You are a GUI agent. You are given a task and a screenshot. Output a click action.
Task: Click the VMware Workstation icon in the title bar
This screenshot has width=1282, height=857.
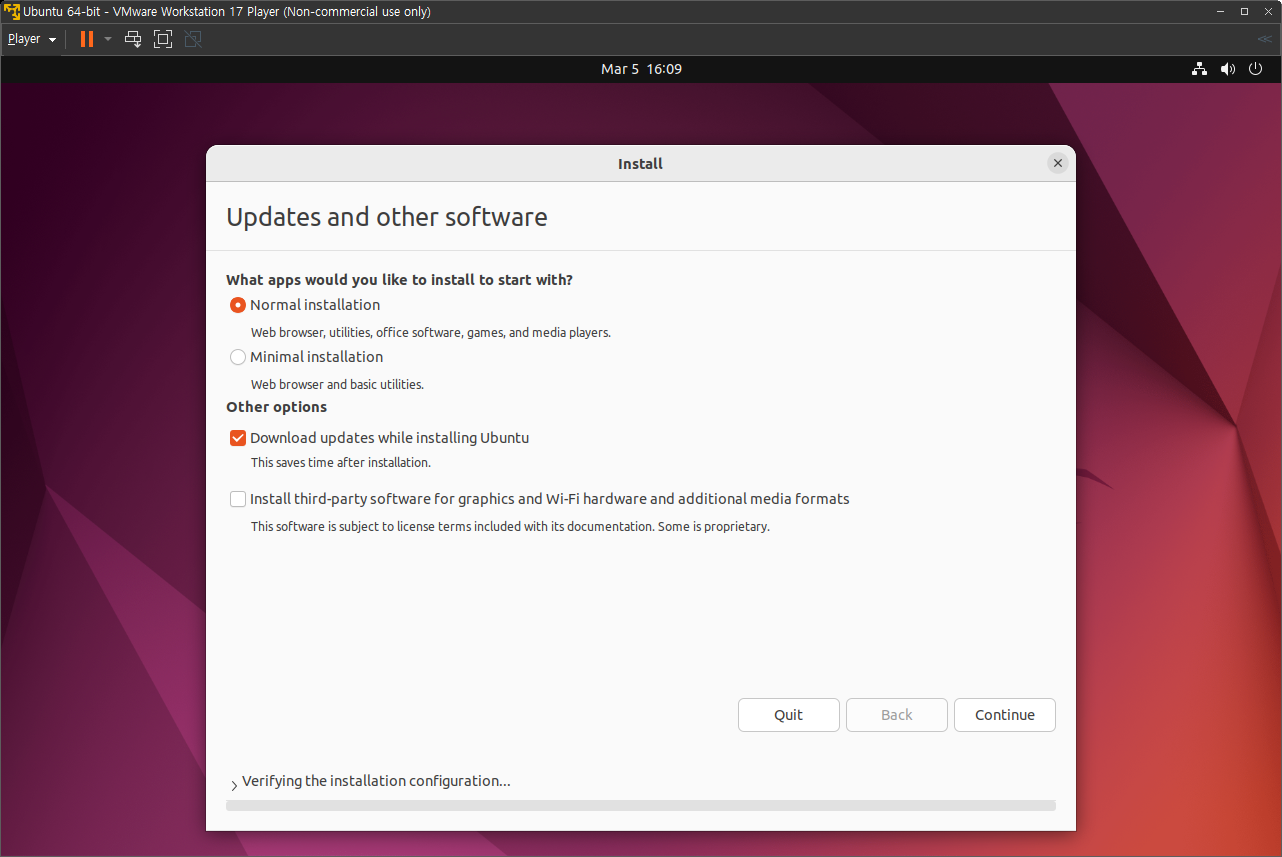(12, 12)
